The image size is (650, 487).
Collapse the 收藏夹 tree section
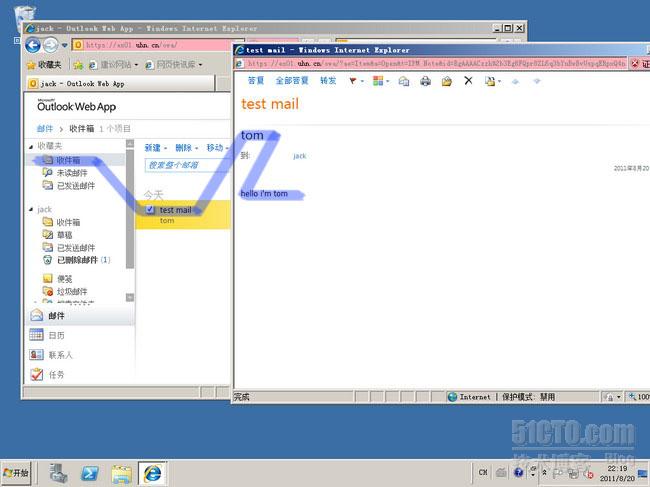click(x=31, y=146)
